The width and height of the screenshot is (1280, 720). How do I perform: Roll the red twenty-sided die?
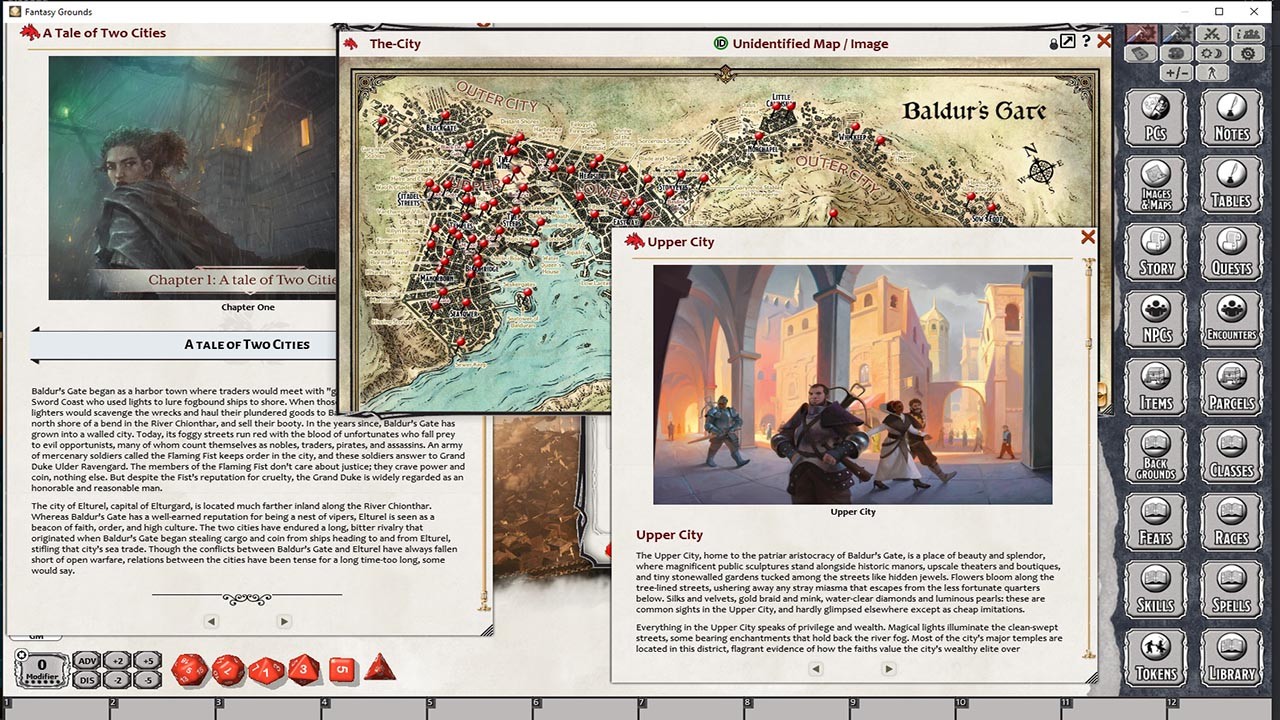tap(189, 668)
